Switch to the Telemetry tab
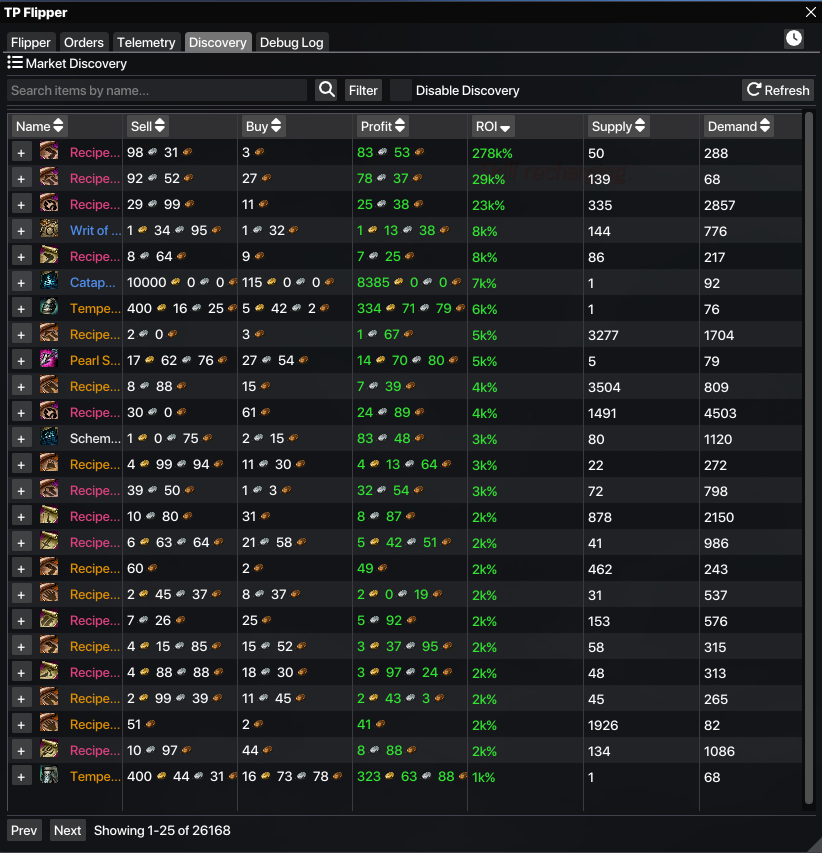This screenshot has width=822, height=853. (146, 42)
